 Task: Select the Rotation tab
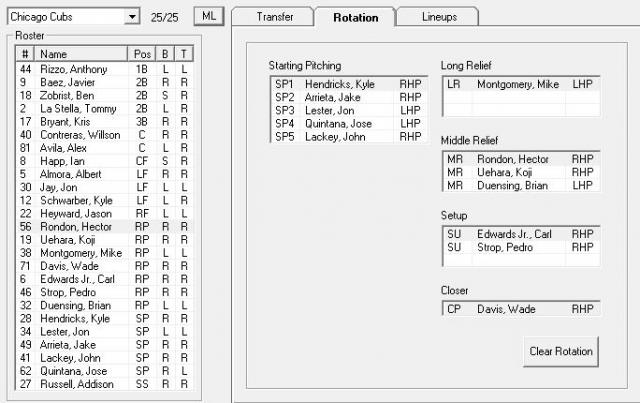(x=355, y=17)
